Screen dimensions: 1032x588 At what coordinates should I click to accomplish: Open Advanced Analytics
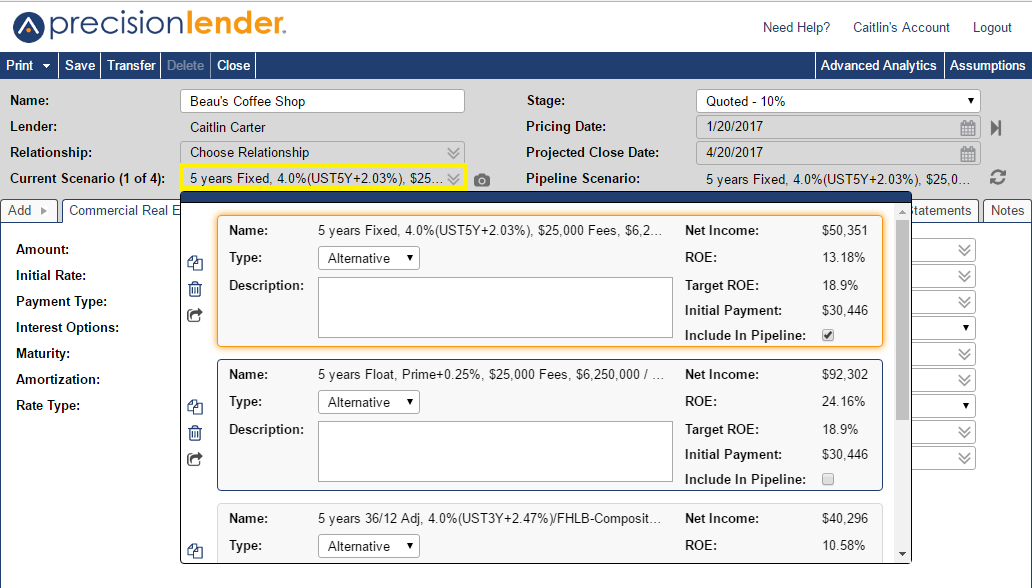(x=878, y=66)
